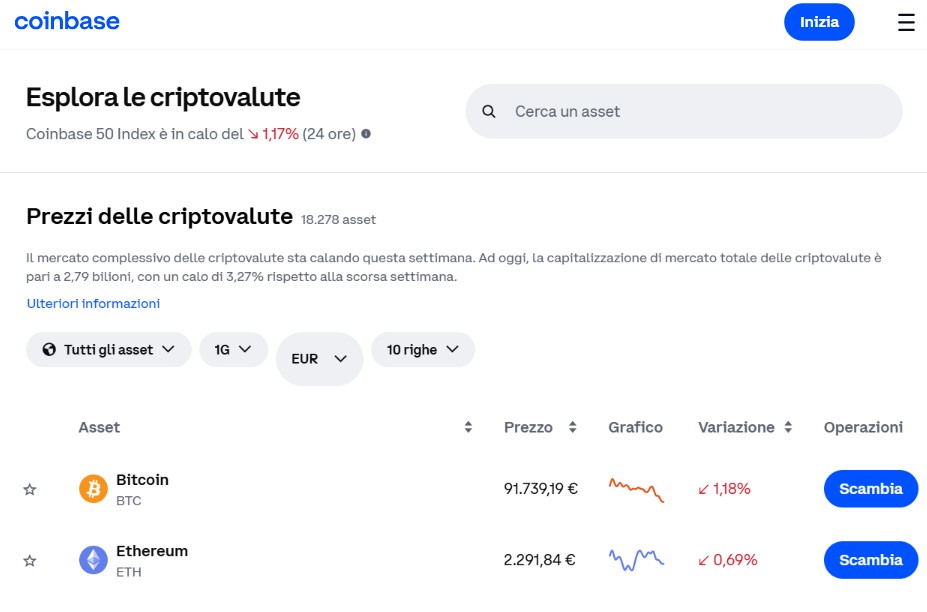Open the hamburger menu icon

906,22
